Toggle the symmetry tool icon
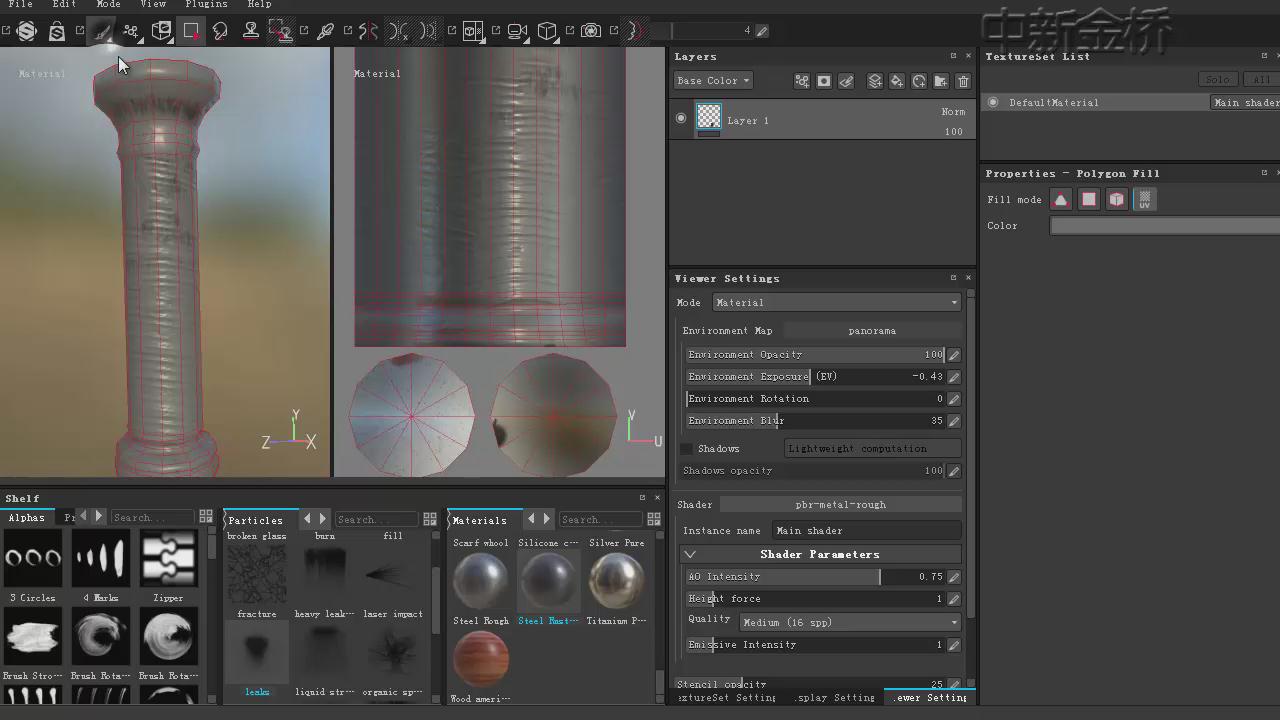The image size is (1280, 720). [x=369, y=31]
